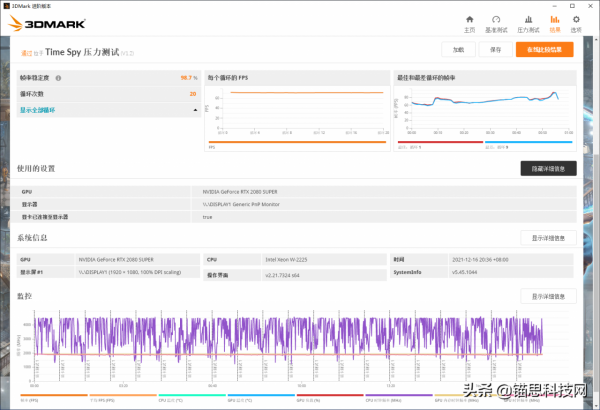This screenshot has width=600, height=410.
Task: Click the 帧率稳定度 label
Action: (x=34, y=78)
